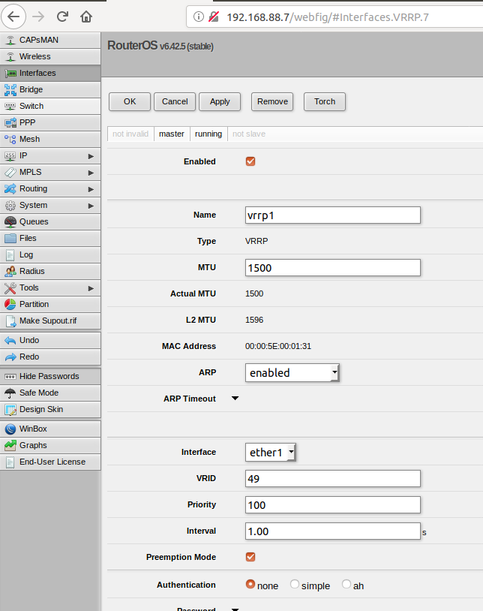Toggle Hide Passwords icon
This screenshot has height=611, width=483.
tap(11, 376)
